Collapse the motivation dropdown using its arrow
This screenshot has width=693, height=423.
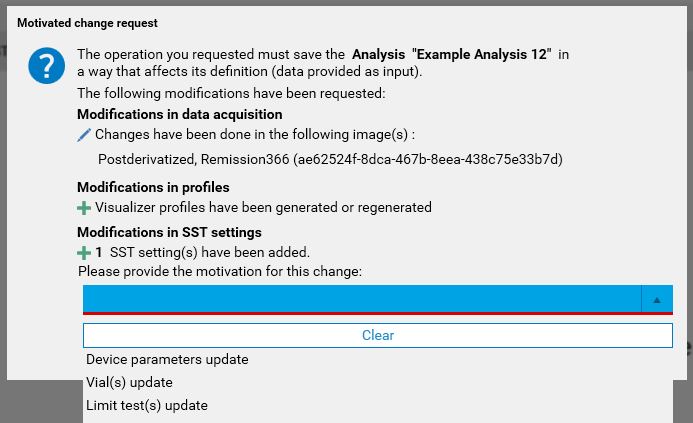click(x=657, y=299)
